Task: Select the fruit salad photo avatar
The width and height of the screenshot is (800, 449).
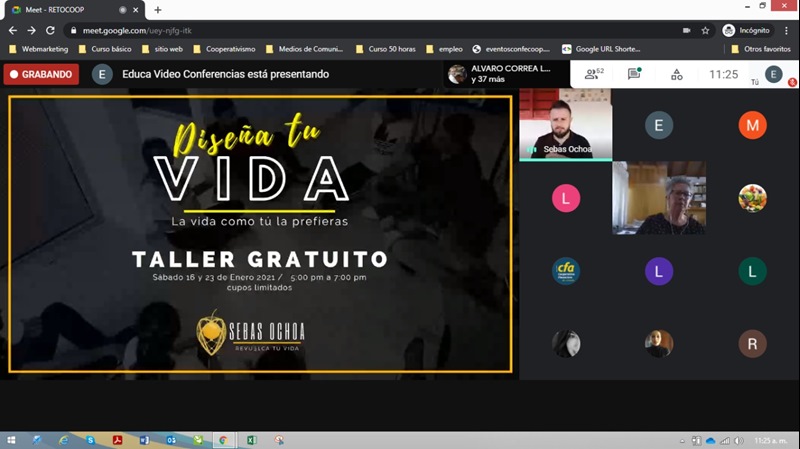Action: tap(753, 198)
